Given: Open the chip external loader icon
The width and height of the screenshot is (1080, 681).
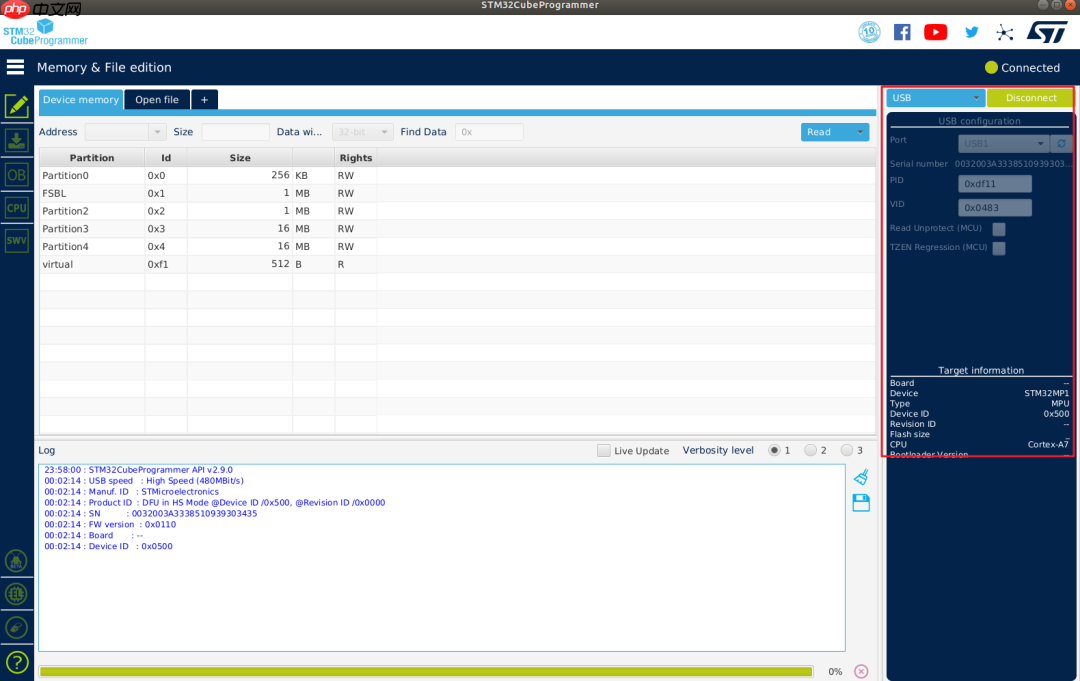Looking at the screenshot, I should coord(17,594).
